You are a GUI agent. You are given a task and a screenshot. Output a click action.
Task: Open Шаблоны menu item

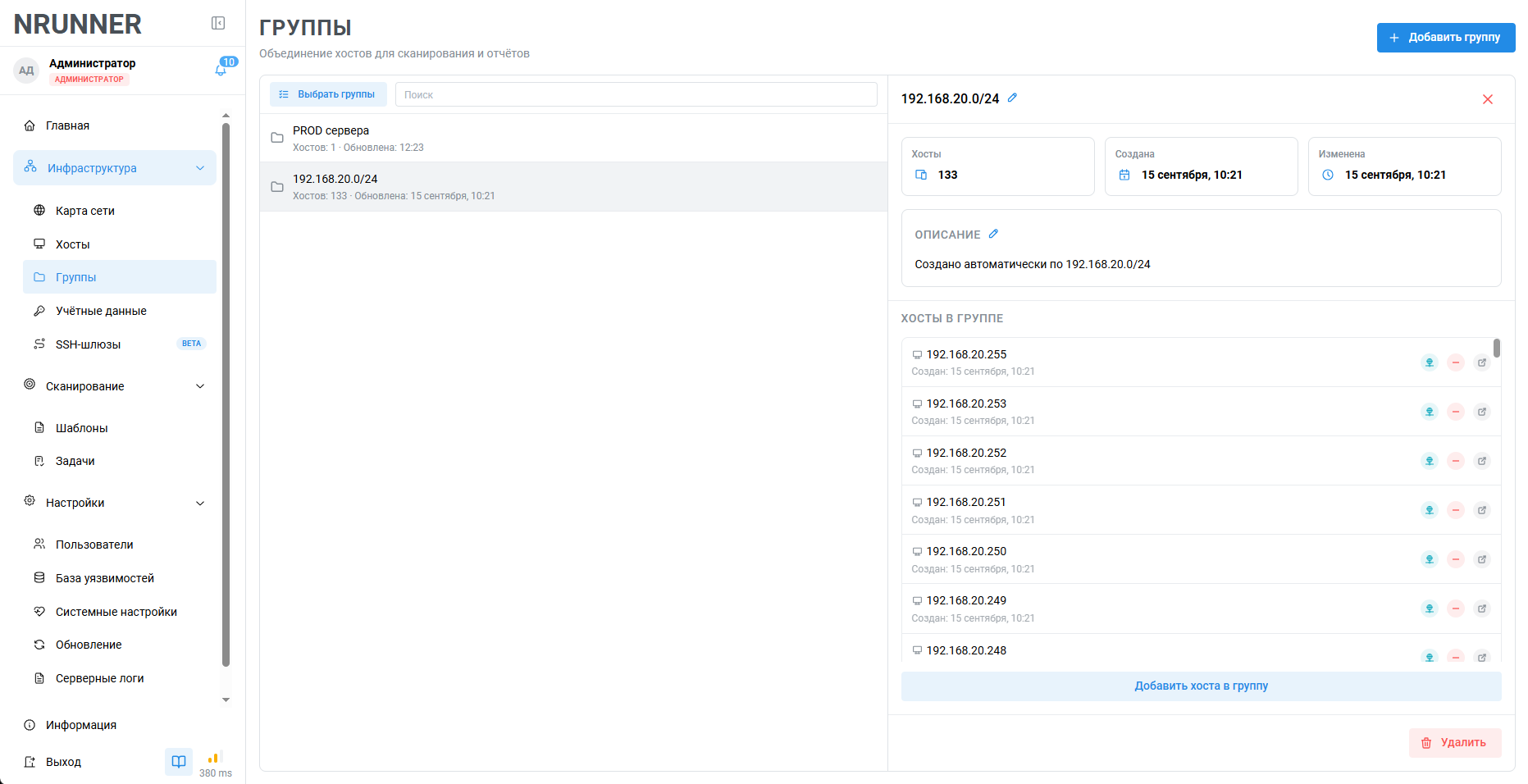(120, 428)
